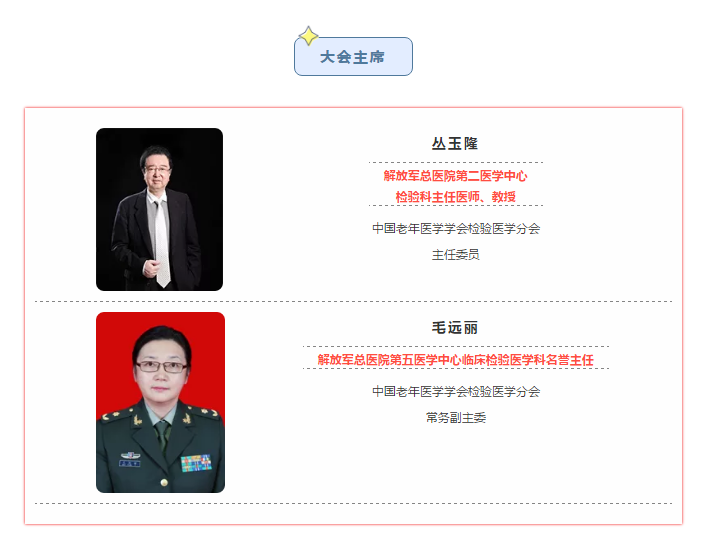712x547 pixels.
Task: Click red text 检验科主任医师、教授
Action: tap(455, 197)
